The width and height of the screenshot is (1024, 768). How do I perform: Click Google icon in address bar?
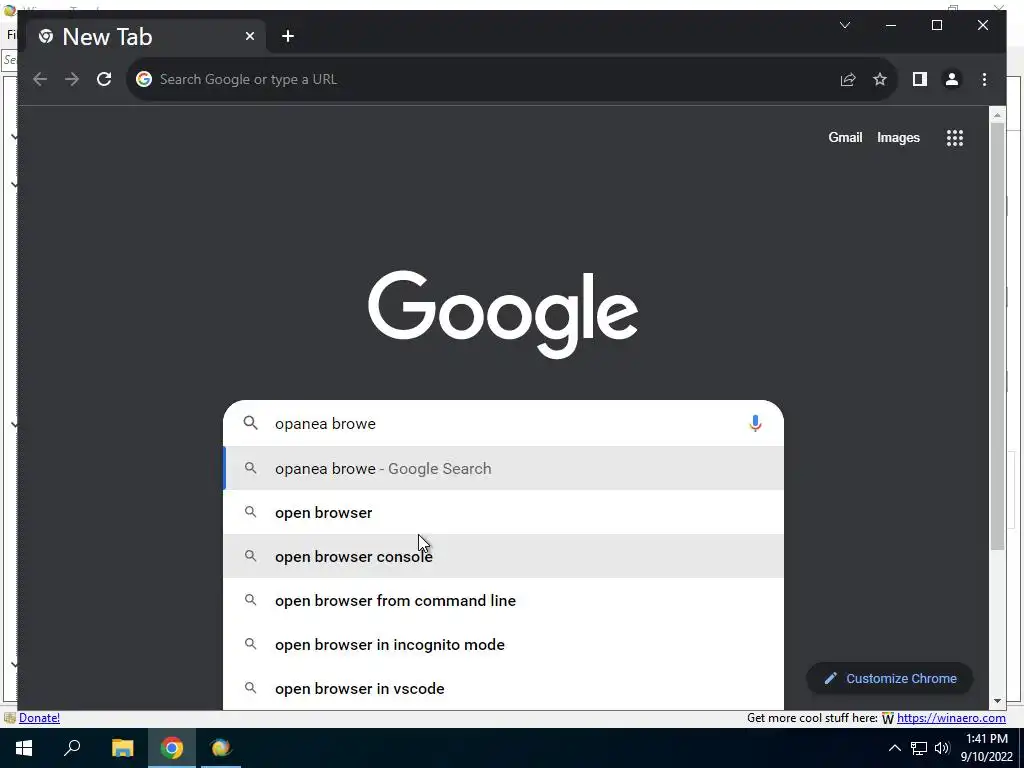[144, 79]
